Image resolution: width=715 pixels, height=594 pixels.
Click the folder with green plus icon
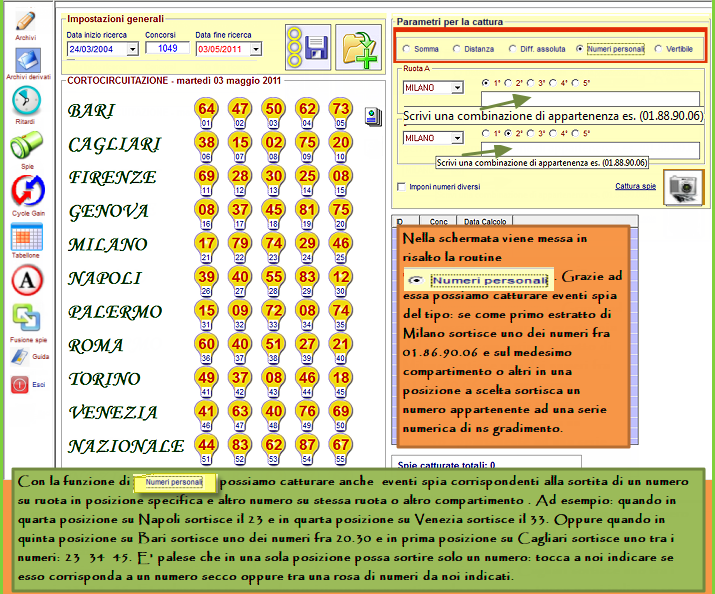[358, 47]
